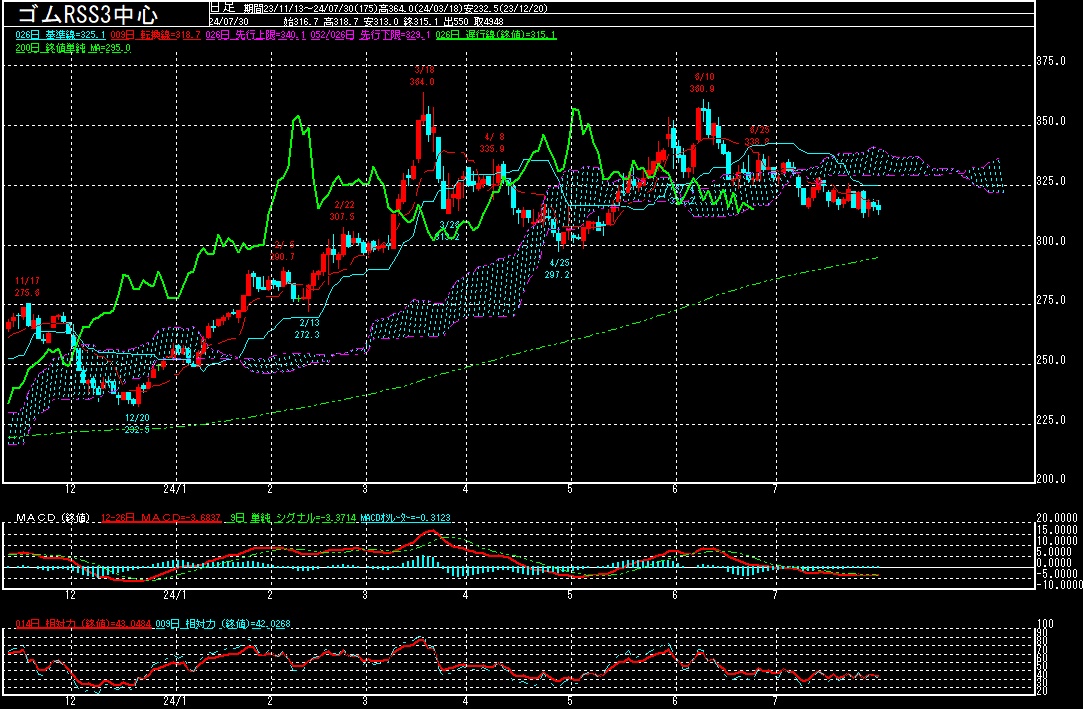This screenshot has height=709, width=1083.
Task: Click the 026日 遅行線(終値)=315.1 legend
Action: point(496,35)
